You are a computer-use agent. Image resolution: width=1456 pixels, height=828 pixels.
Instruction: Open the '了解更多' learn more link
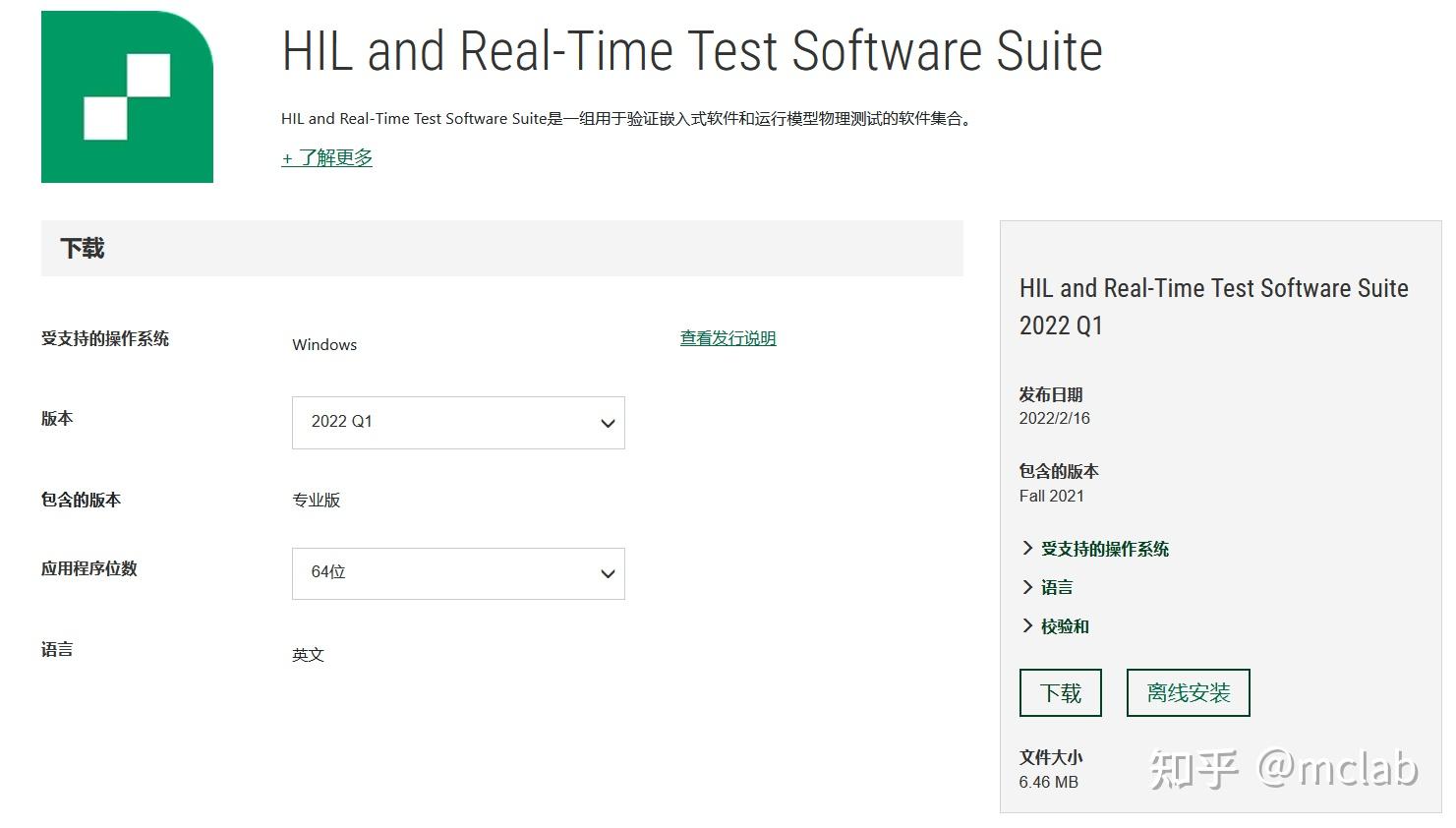(326, 157)
